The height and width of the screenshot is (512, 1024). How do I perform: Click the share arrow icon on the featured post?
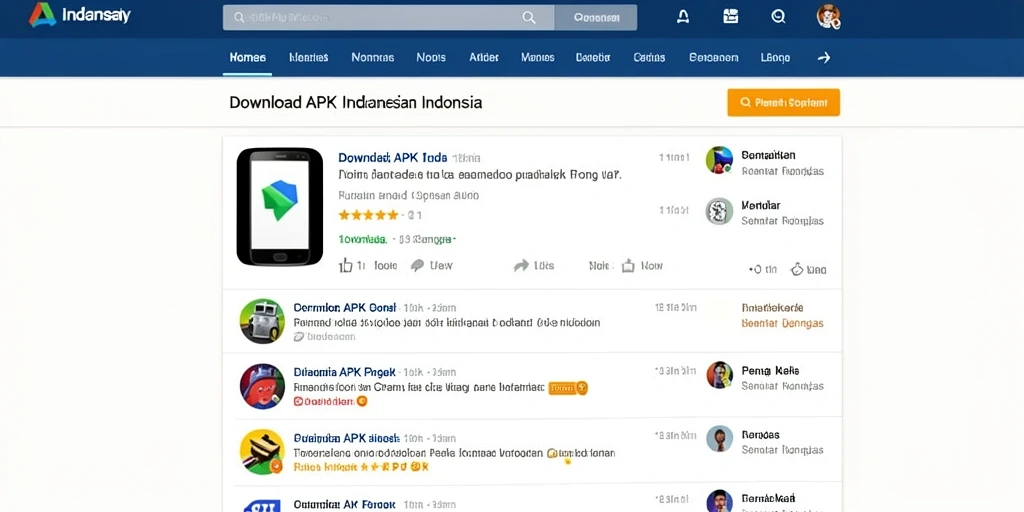521,265
